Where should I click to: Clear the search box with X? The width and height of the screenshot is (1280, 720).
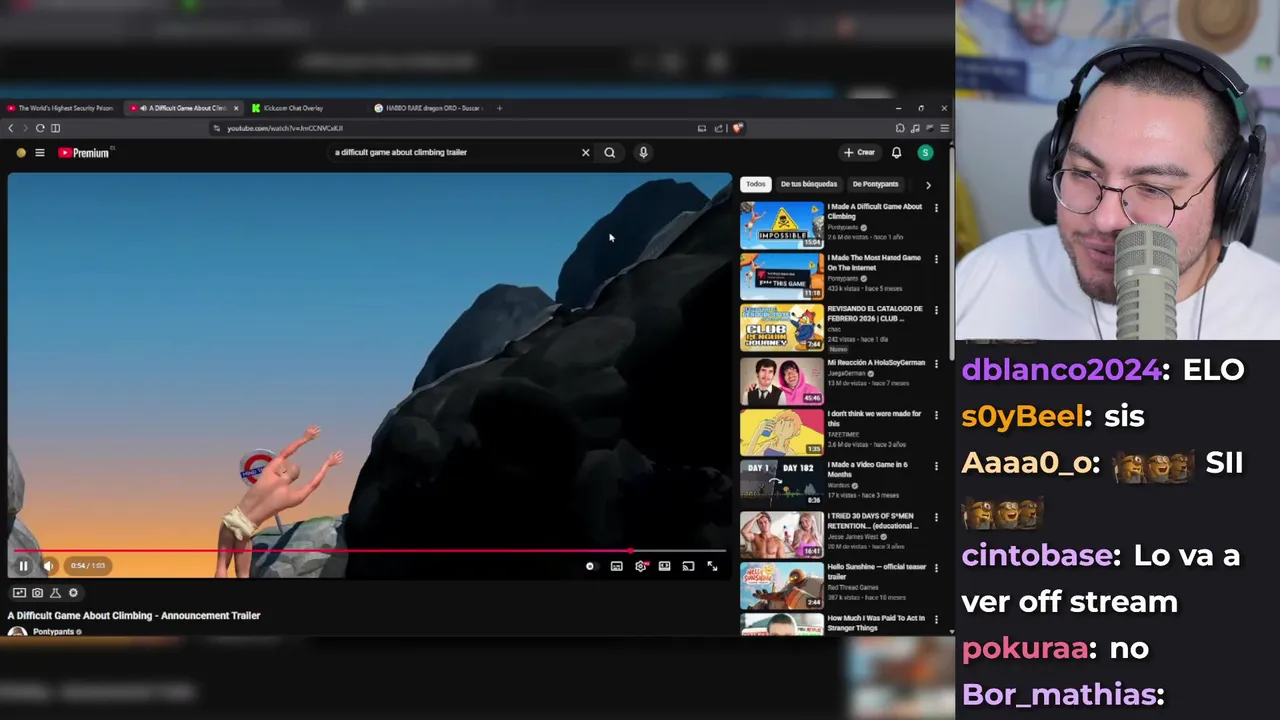coord(586,153)
